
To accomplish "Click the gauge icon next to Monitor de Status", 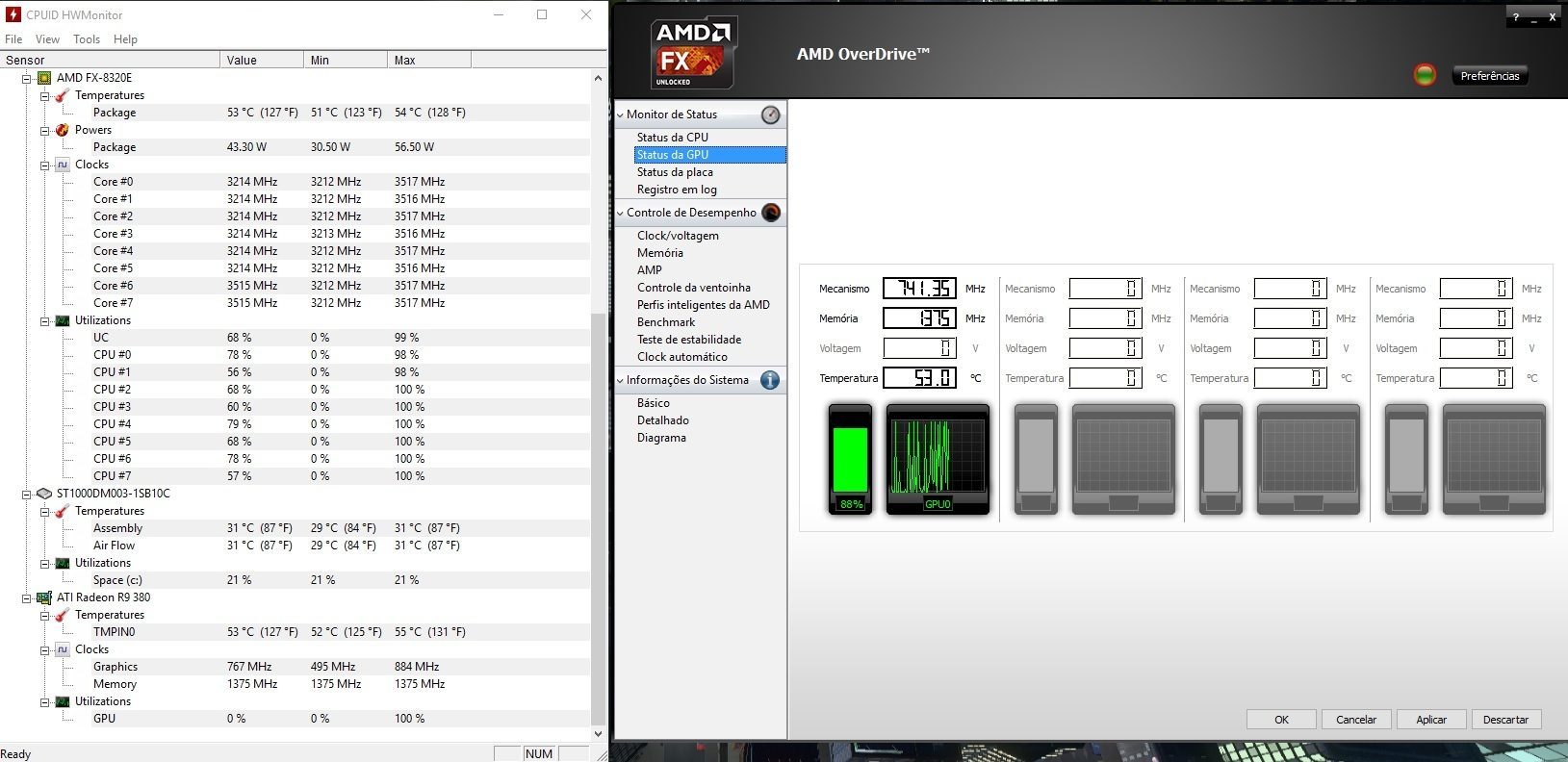I will coord(770,114).
